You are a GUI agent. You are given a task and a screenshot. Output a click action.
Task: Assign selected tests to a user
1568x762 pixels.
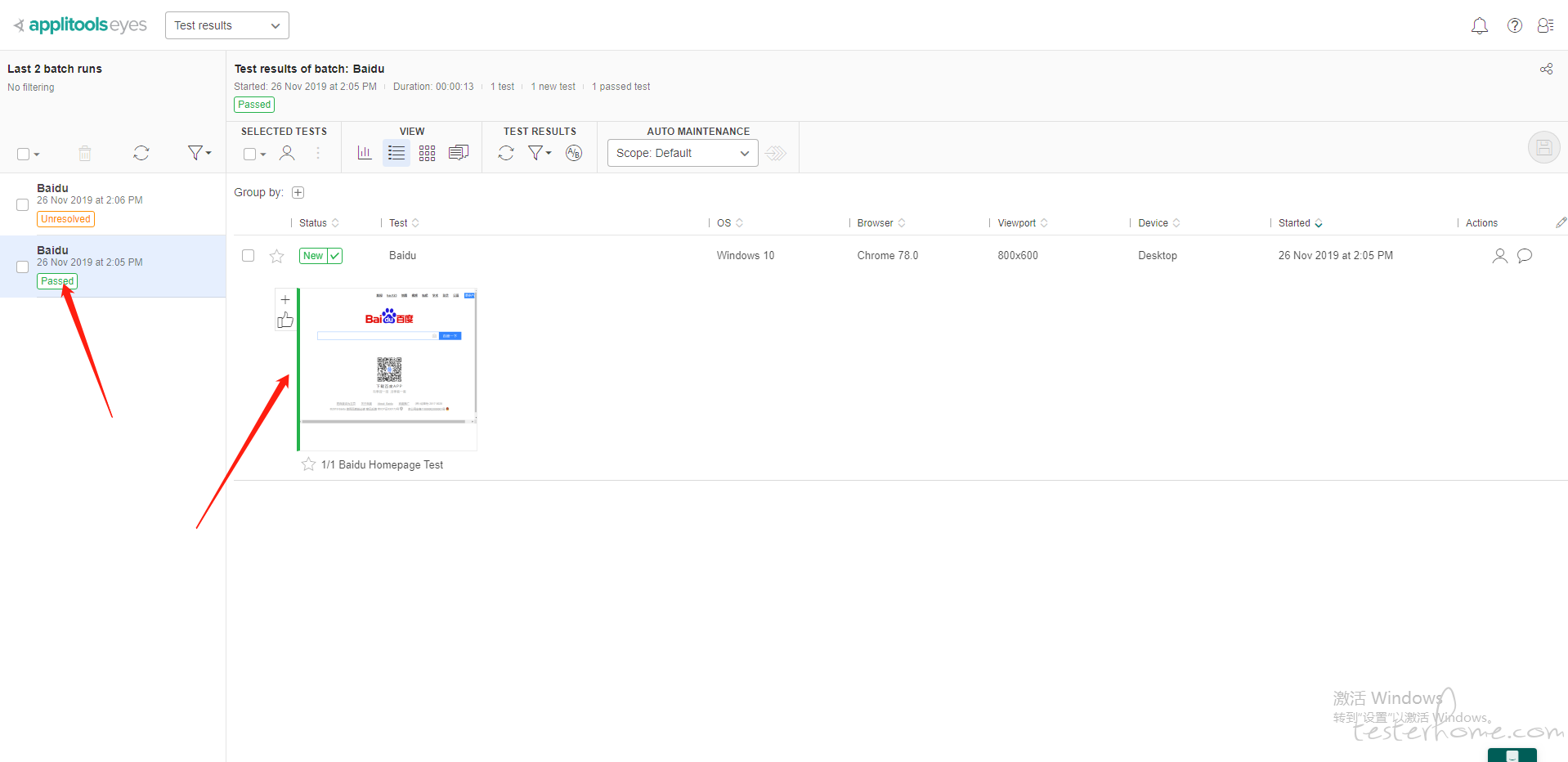click(287, 153)
